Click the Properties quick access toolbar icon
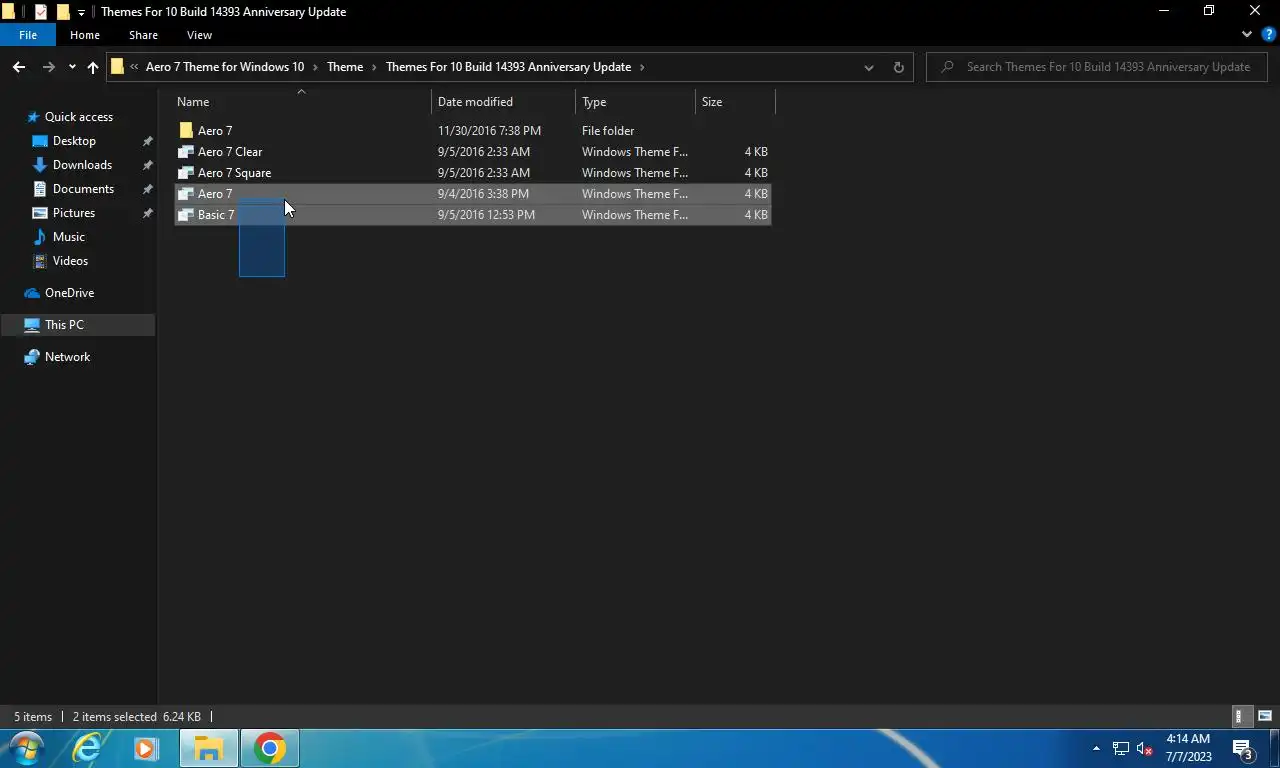Viewport: 1280px width, 768px height. click(41, 12)
